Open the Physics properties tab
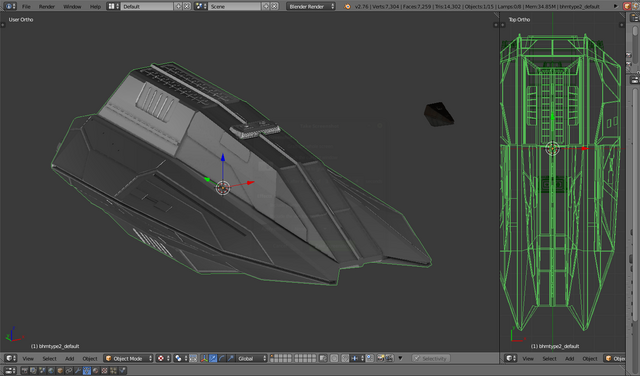Screen dimensions: 640x376 click(x=122, y=371)
